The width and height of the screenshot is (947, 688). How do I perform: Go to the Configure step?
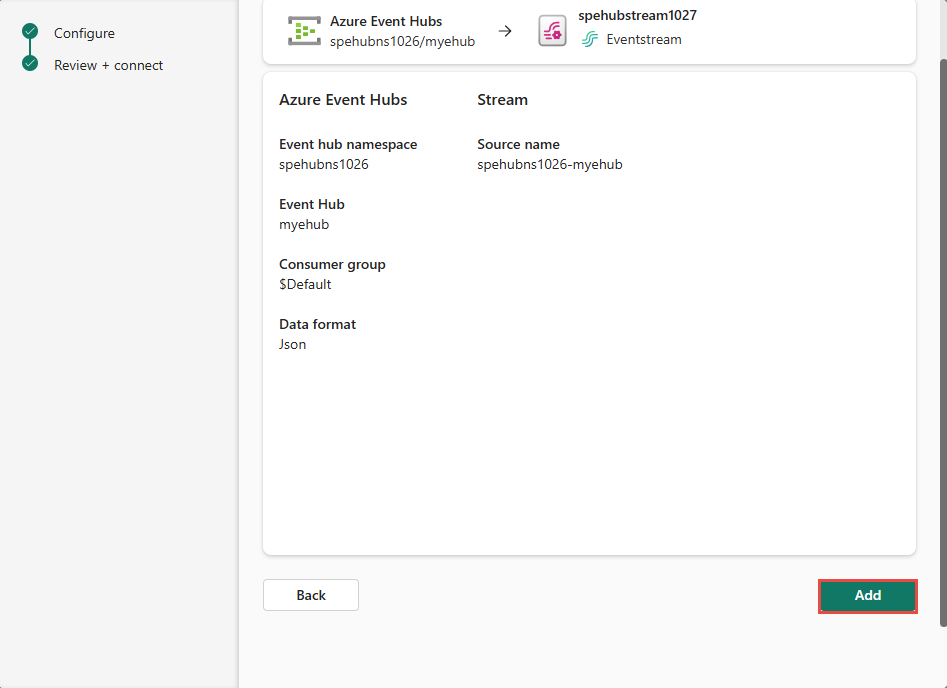pyautogui.click(x=84, y=33)
